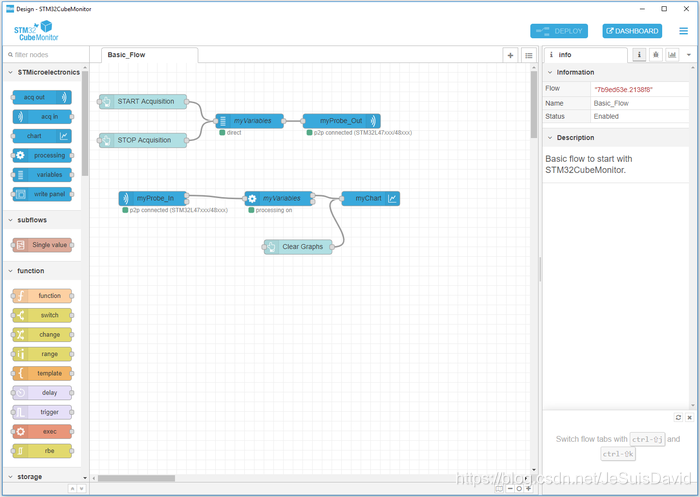Pick the Single value subflow node
Image resolution: width=700 pixels, height=497 pixels.
click(42, 245)
